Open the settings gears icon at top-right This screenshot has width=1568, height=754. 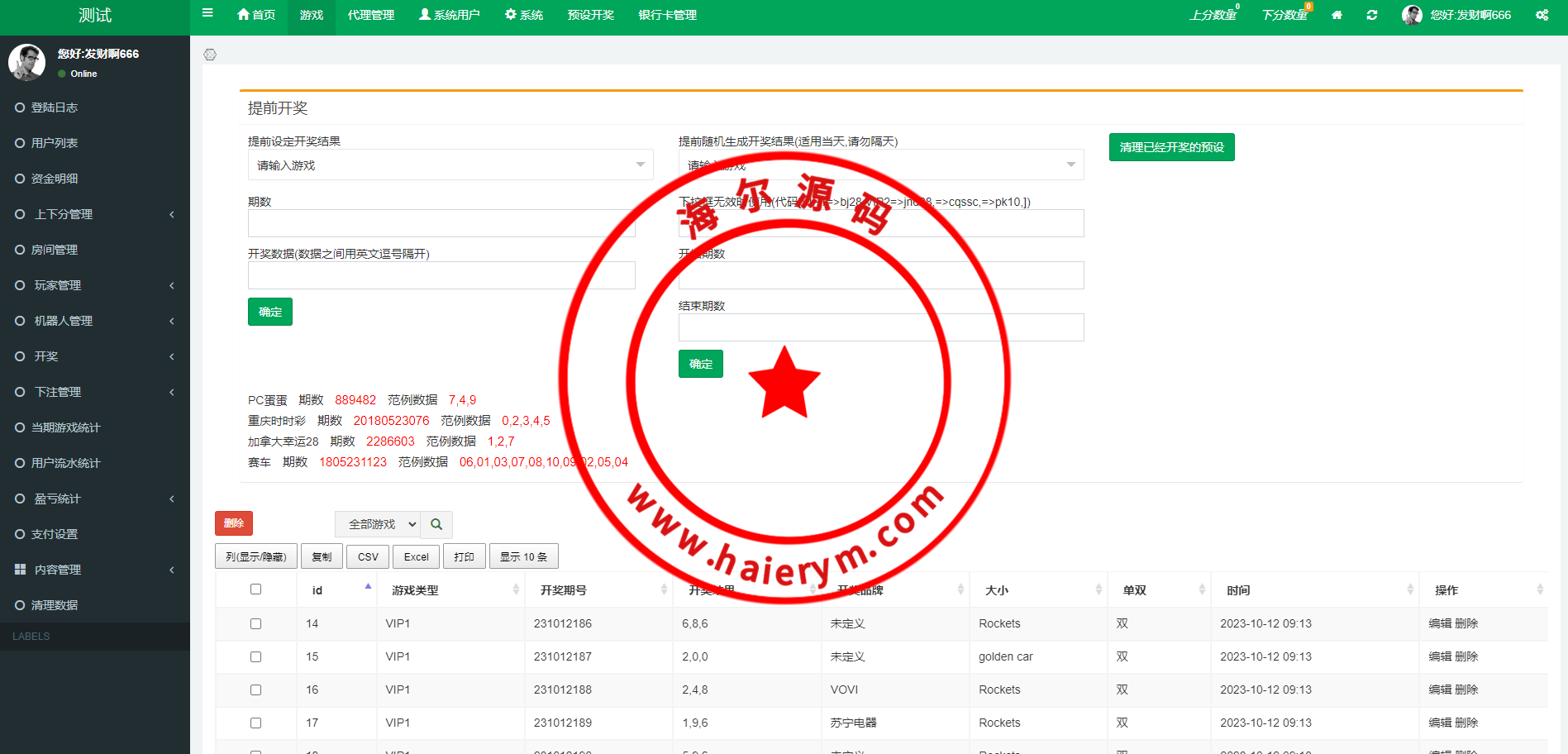(1542, 15)
